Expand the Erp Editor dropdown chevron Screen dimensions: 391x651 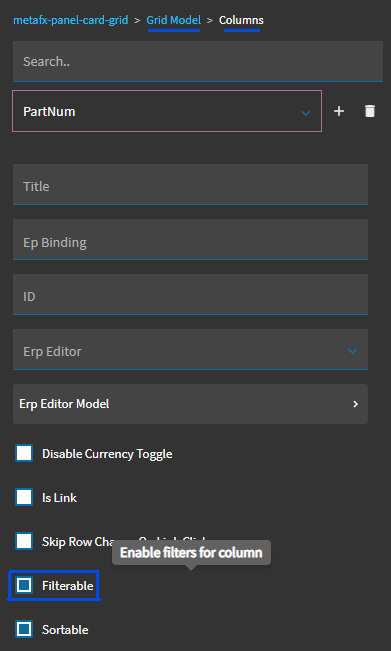[352, 351]
